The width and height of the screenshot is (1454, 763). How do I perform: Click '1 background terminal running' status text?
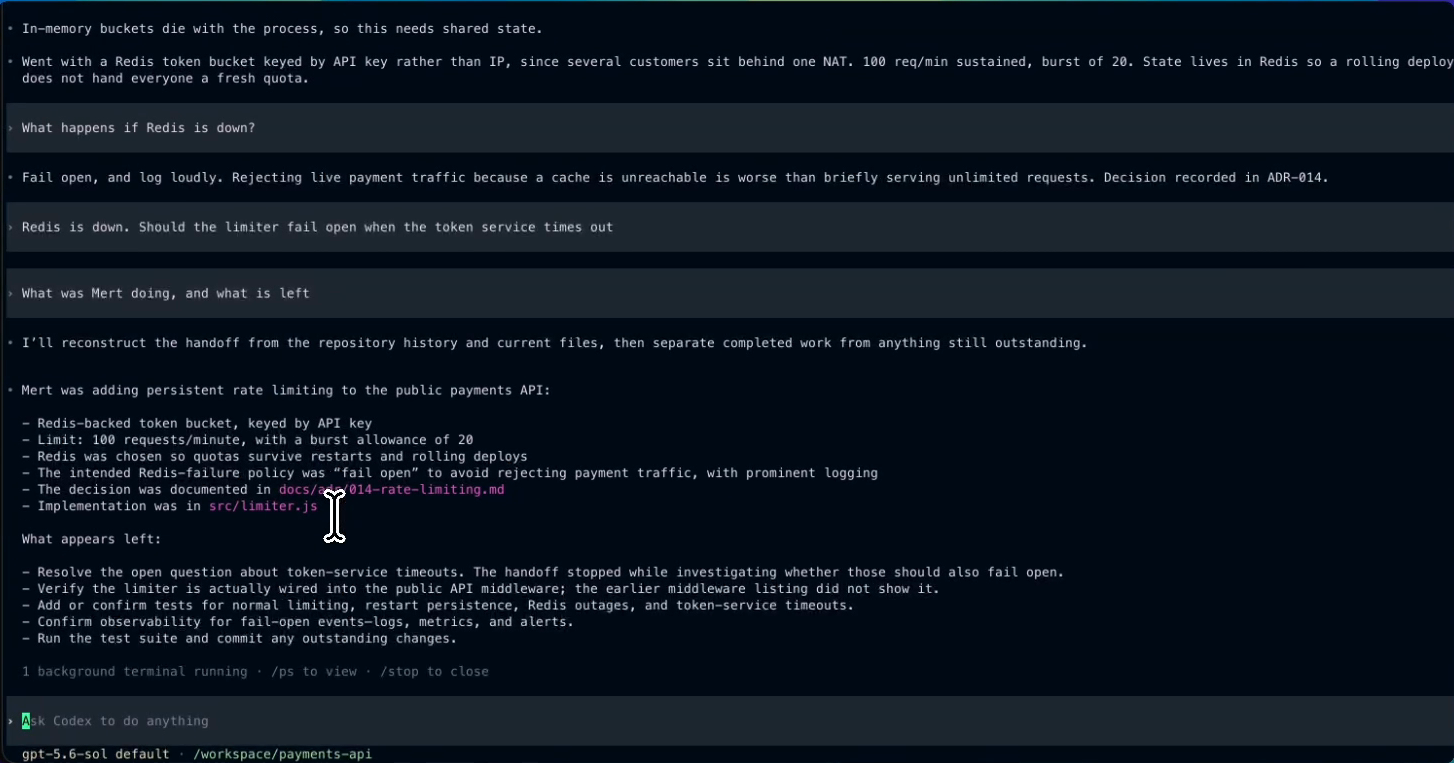(x=135, y=671)
